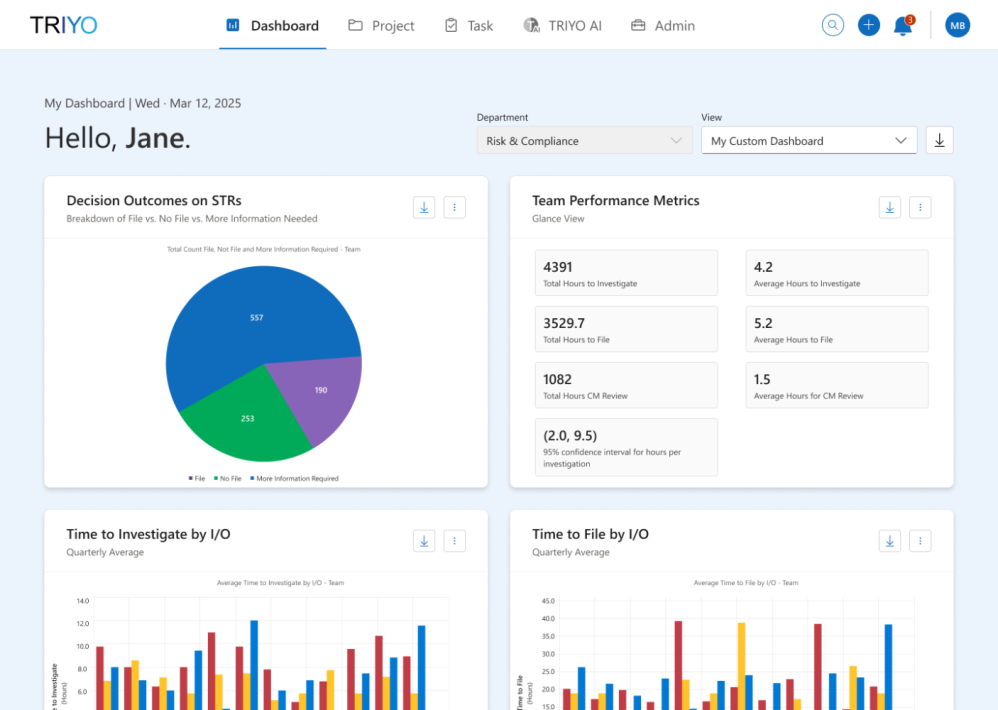Open the My Custom Dashboard view selector

[808, 140]
